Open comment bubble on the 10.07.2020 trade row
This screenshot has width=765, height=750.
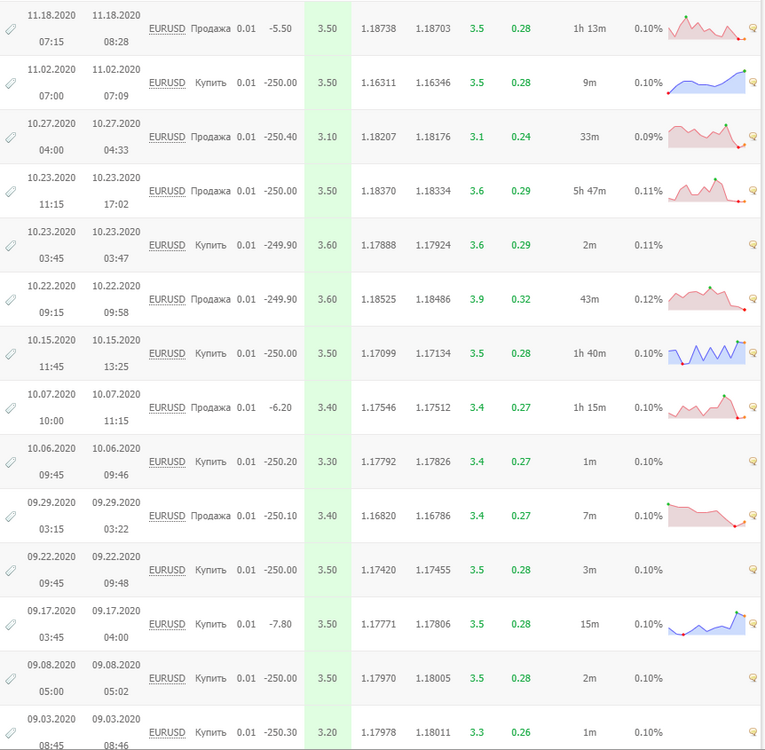click(x=753, y=407)
